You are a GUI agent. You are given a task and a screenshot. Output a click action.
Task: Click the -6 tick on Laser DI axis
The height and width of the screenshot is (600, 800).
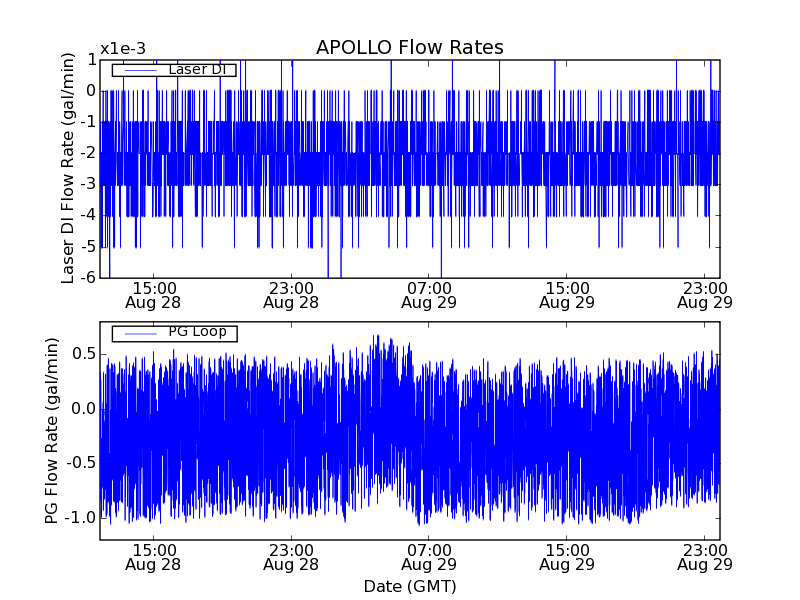88,277
